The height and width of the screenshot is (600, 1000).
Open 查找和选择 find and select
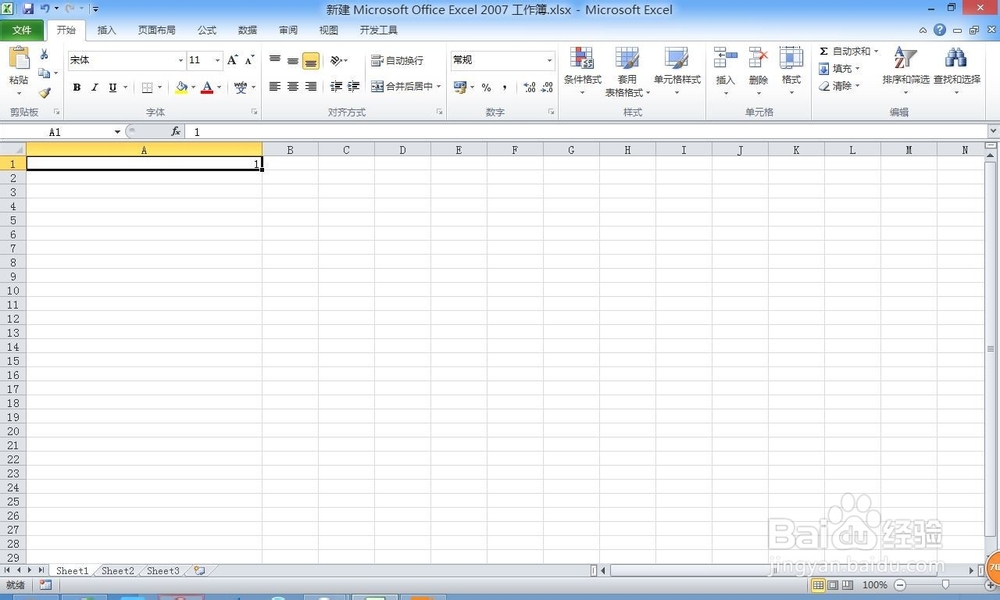coord(957,71)
